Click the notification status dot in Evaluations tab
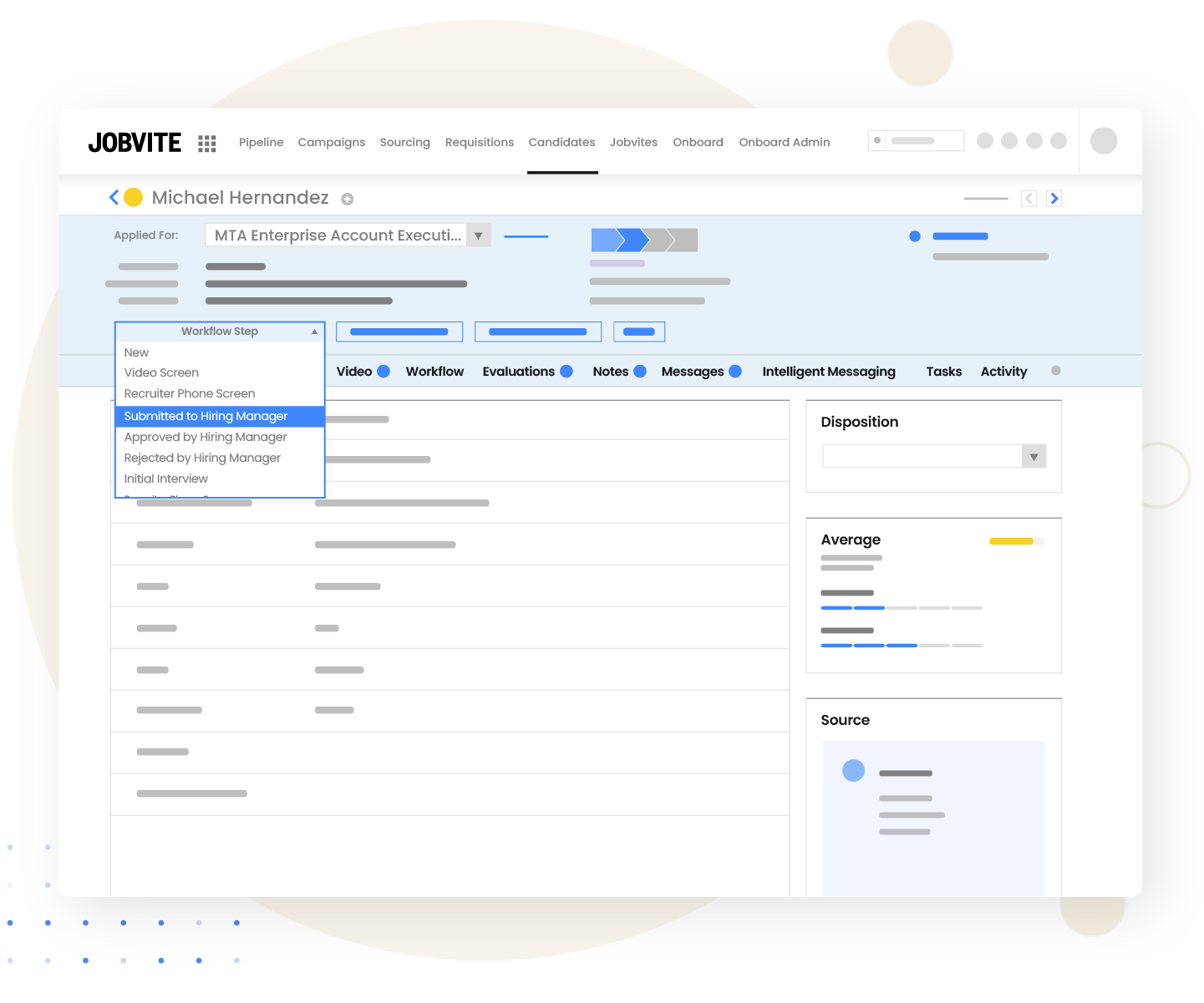 coord(567,371)
